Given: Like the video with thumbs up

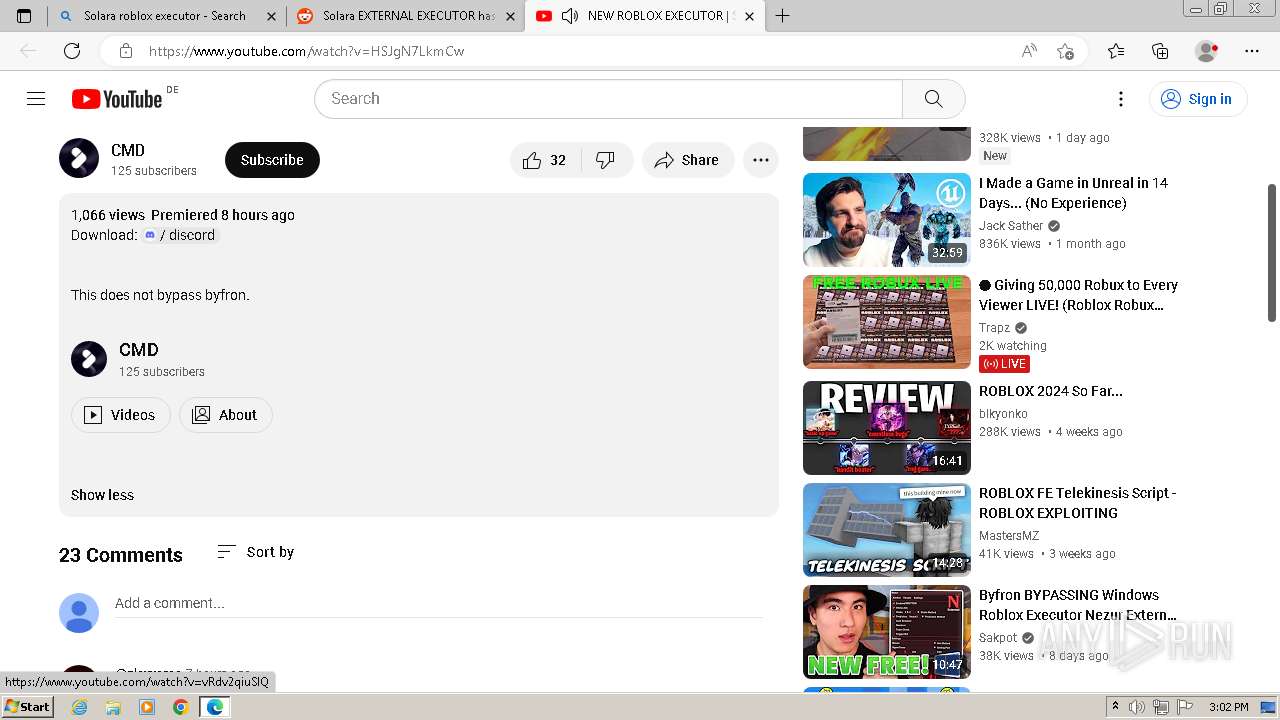Looking at the screenshot, I should pos(545,160).
